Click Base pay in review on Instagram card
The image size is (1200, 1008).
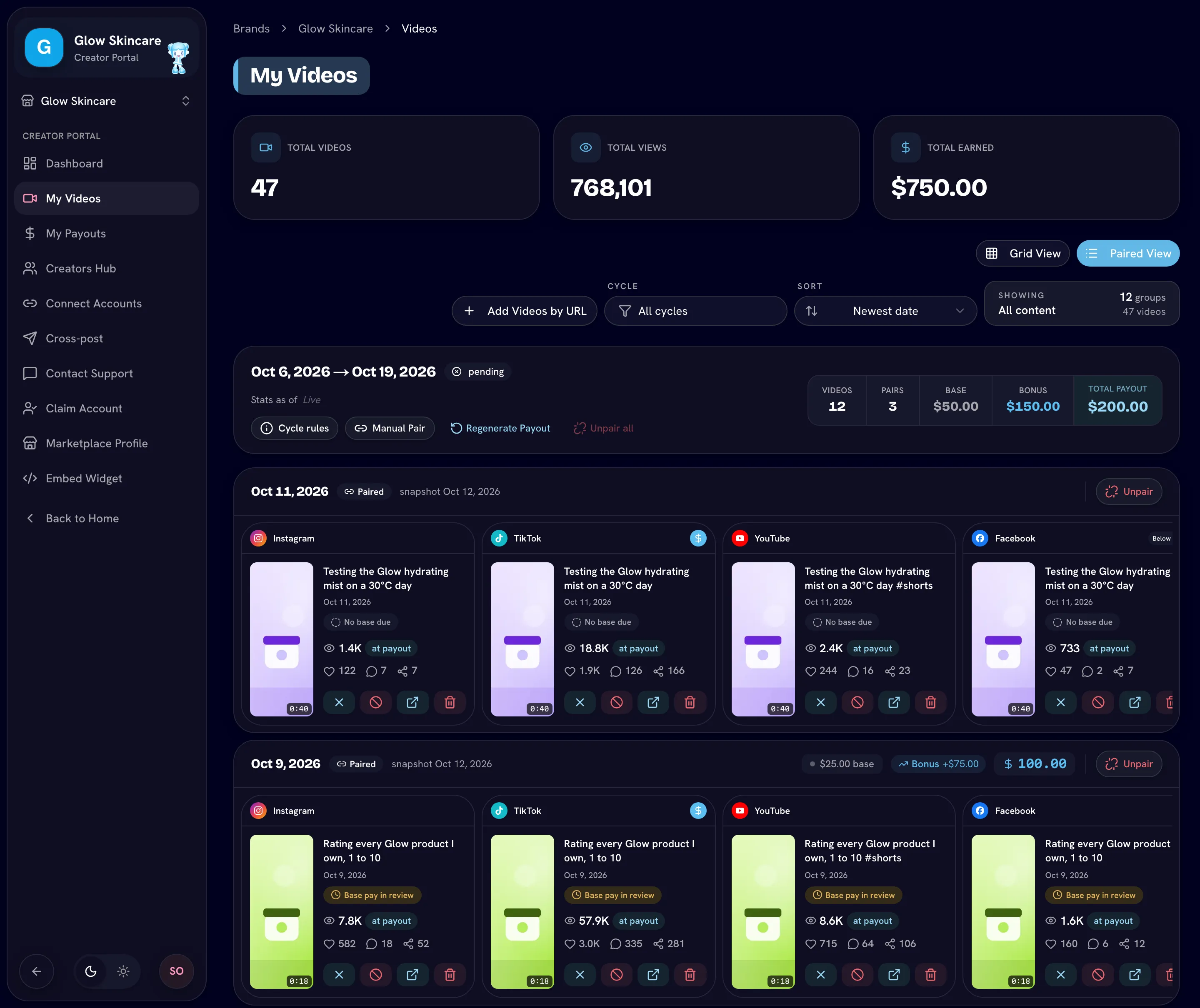coord(373,896)
